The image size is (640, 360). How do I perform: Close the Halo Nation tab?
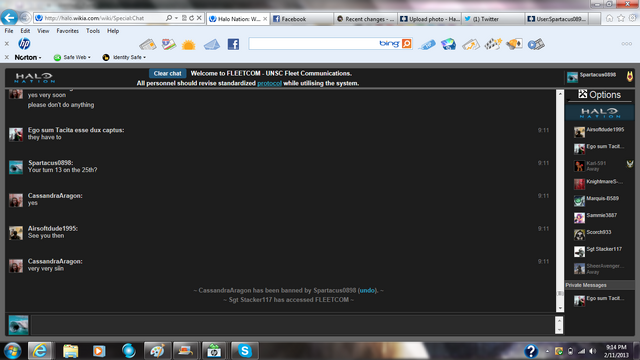(265, 19)
